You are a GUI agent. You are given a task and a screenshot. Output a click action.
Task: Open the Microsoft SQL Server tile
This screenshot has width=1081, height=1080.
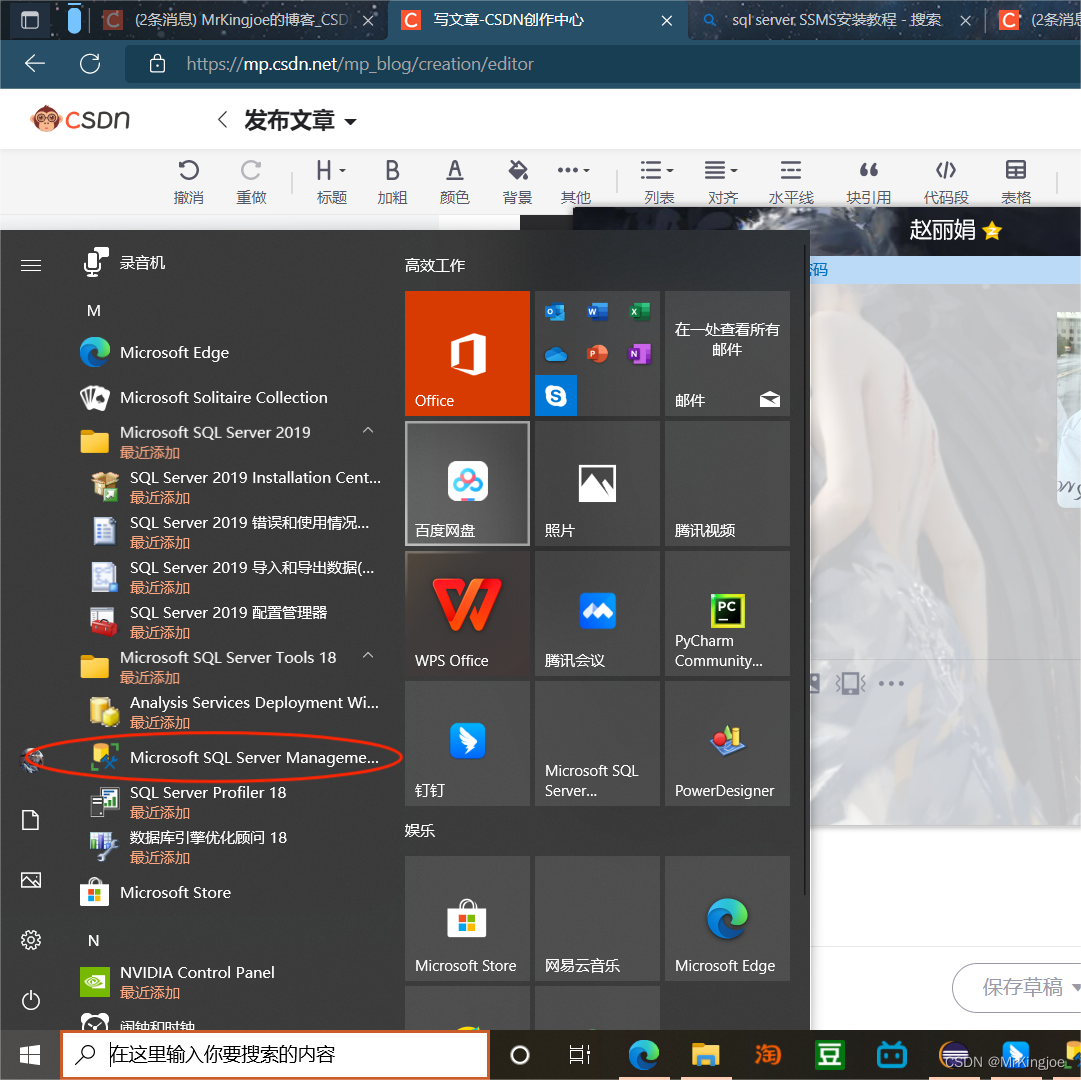[597, 743]
